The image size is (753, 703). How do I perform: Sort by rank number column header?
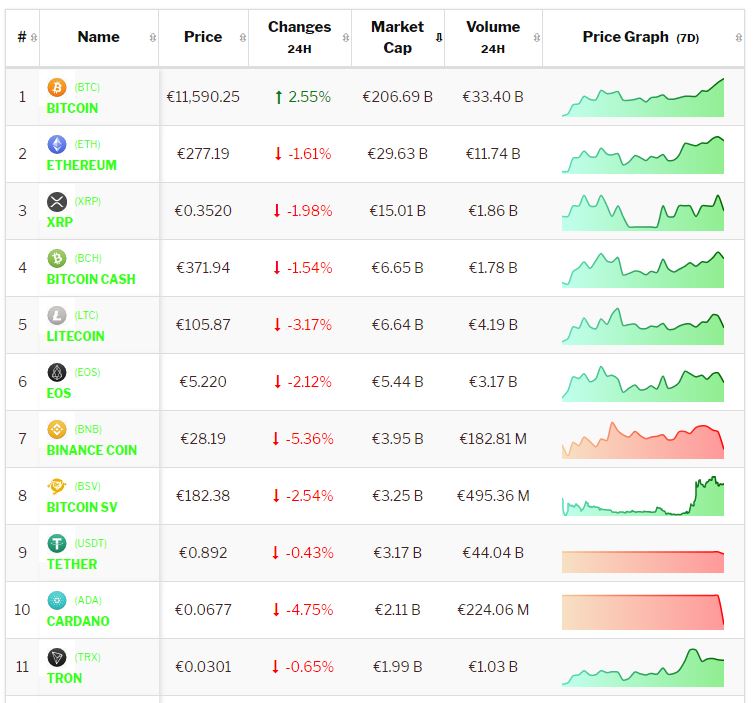click(22, 37)
